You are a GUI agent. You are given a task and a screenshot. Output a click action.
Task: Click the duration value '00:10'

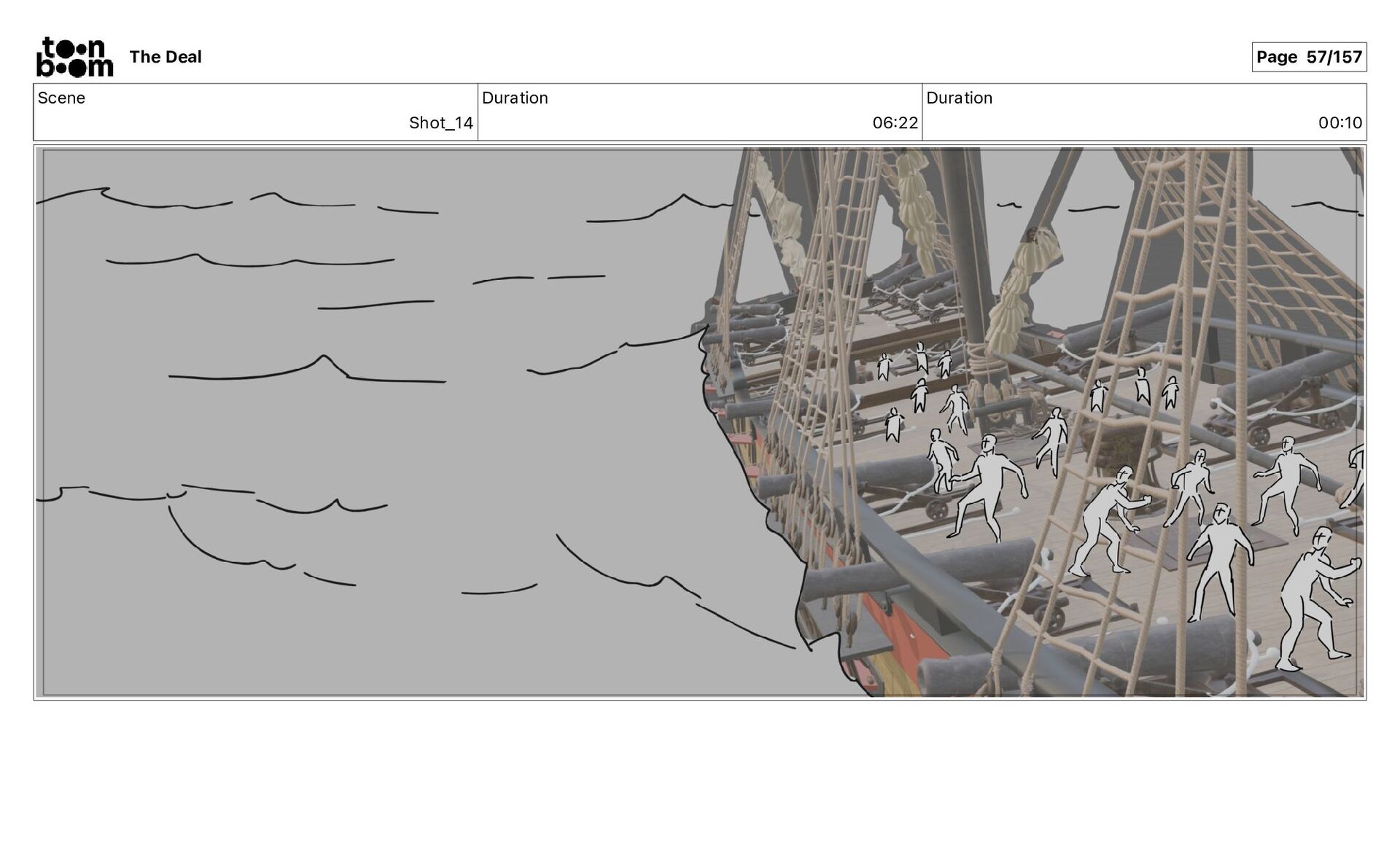pyautogui.click(x=1340, y=122)
